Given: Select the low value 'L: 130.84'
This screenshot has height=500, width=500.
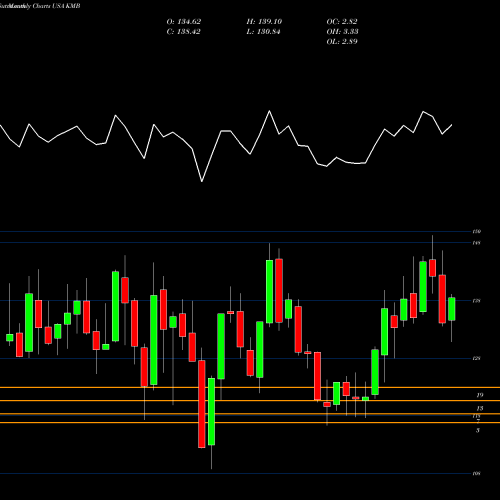Looking at the screenshot, I should (x=263, y=32).
